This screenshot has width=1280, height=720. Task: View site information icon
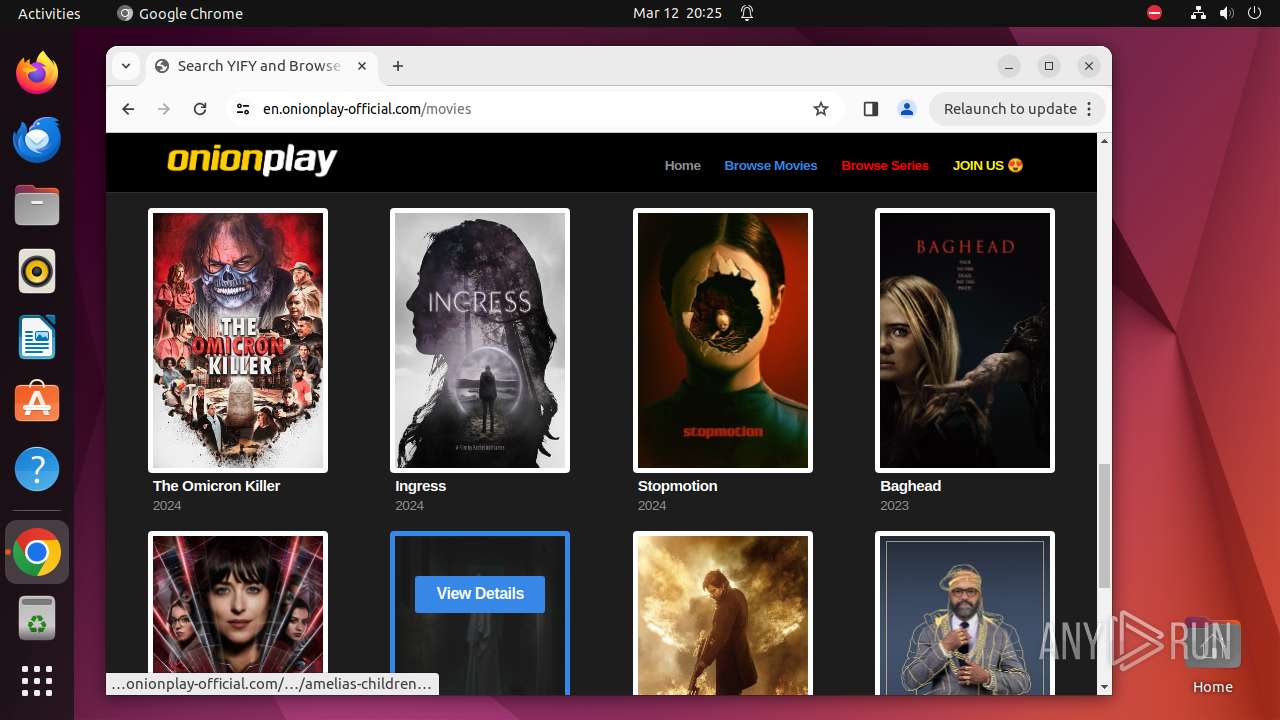243,109
